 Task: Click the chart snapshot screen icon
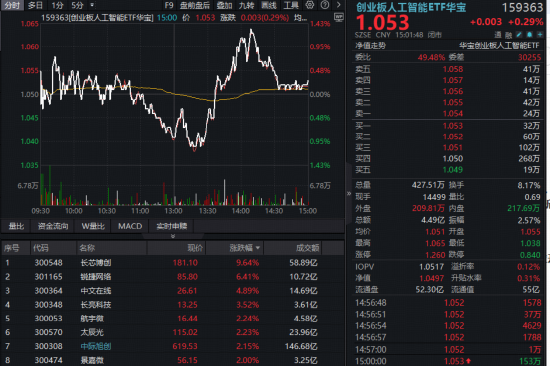coord(339,17)
